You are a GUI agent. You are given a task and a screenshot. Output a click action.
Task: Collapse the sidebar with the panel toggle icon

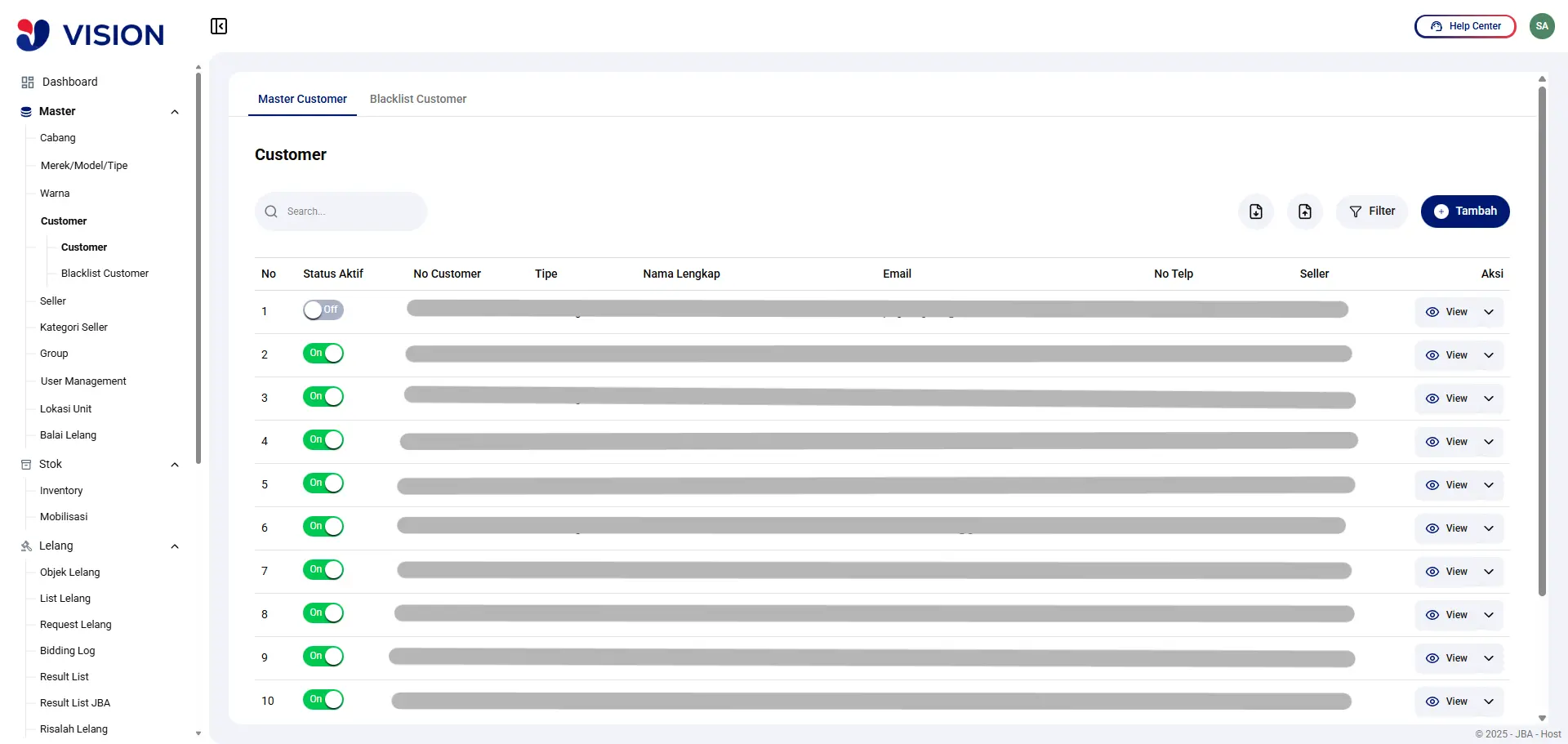[218, 26]
